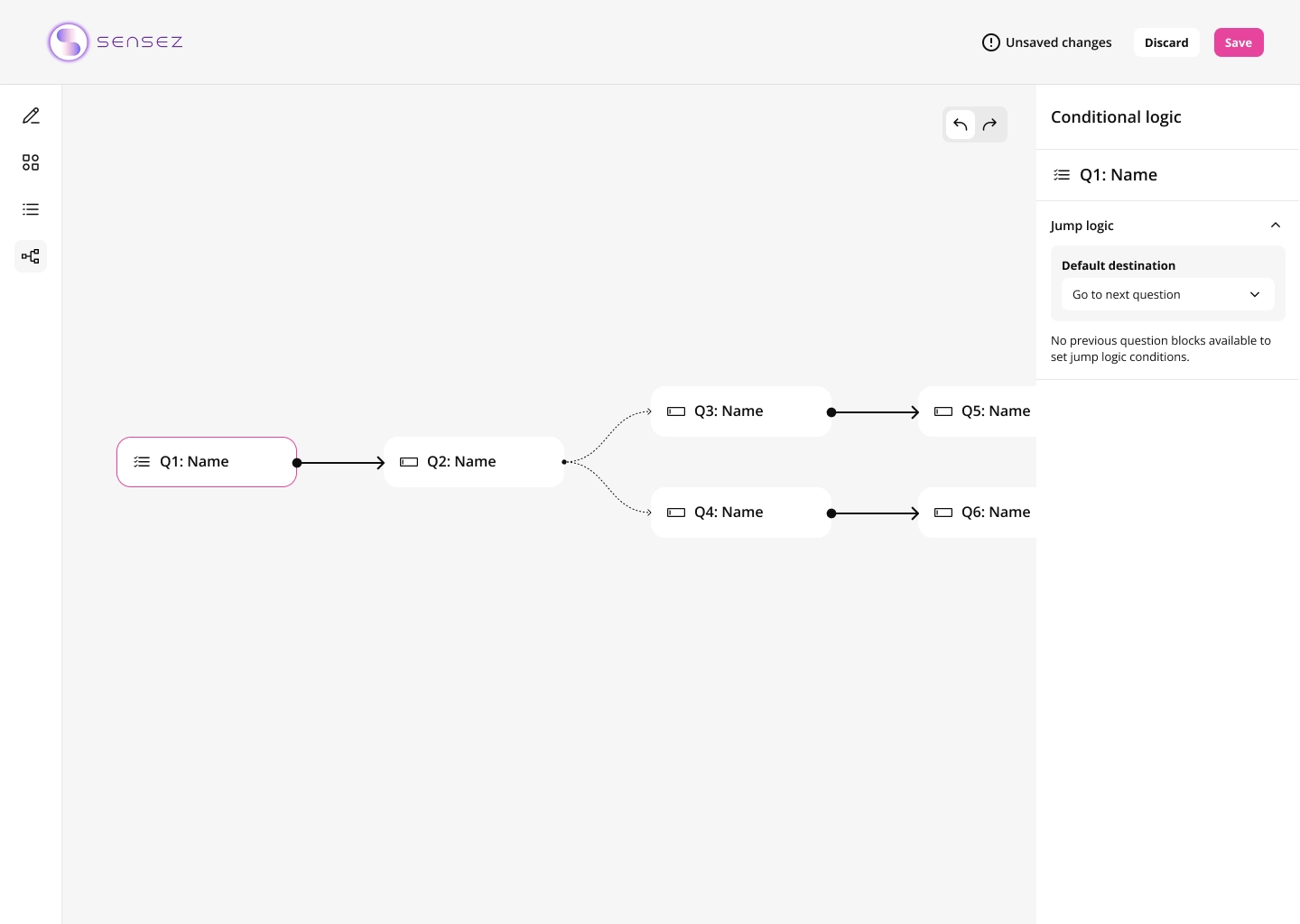1300x924 pixels.
Task: Select the Q6: Name node
Action: 978,513
